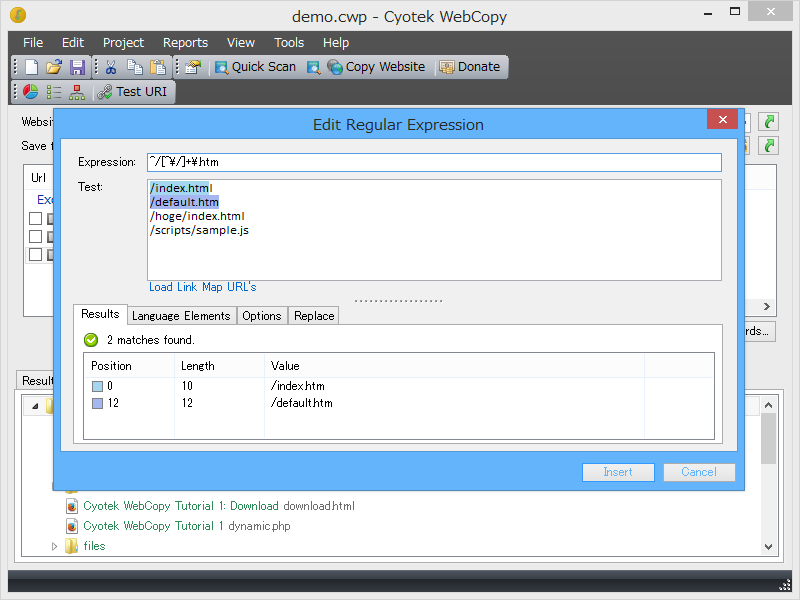
Task: Click the results panel scroll up arrow
Action: click(x=768, y=405)
